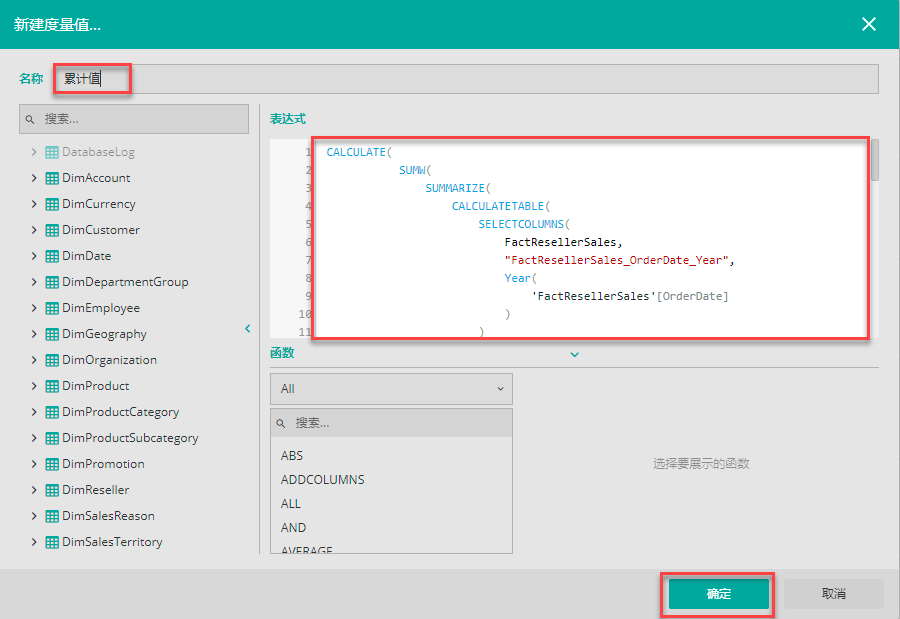Expand the DimEmployee tree node
900x619 pixels.
tap(34, 308)
